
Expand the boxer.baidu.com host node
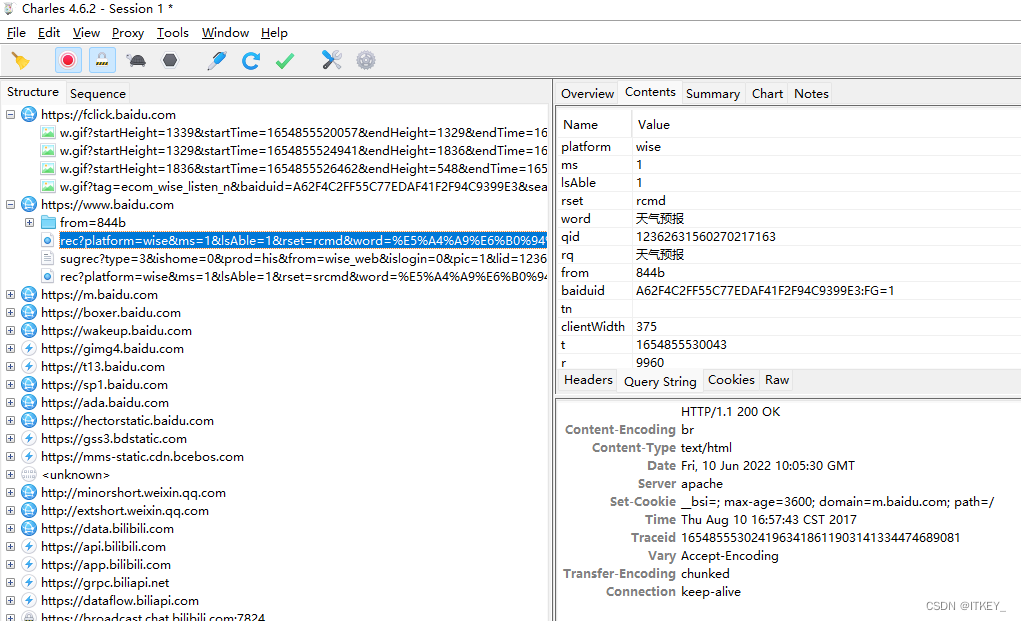[10, 312]
